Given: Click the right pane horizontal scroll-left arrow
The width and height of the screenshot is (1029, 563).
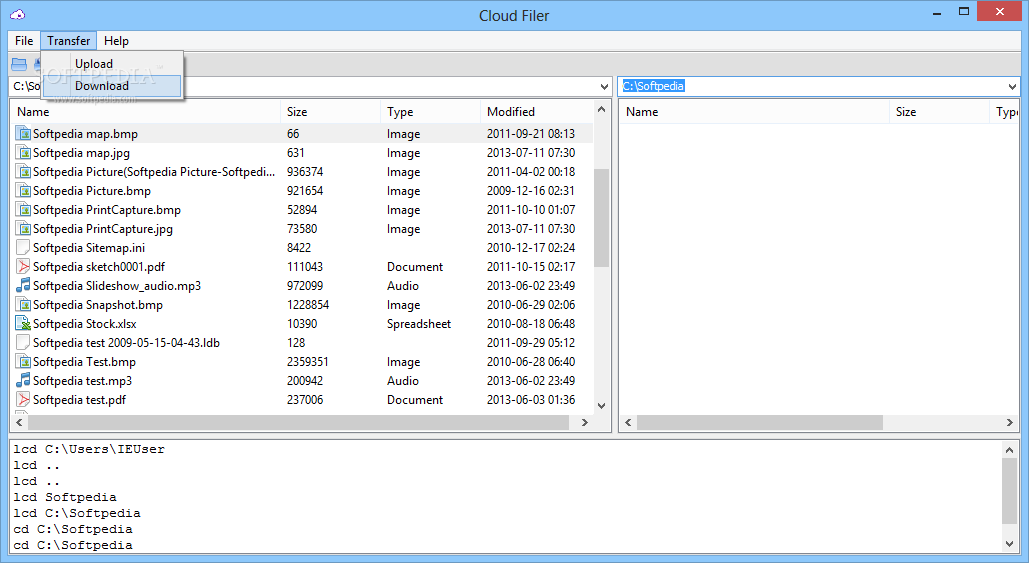Looking at the screenshot, I should point(628,423).
